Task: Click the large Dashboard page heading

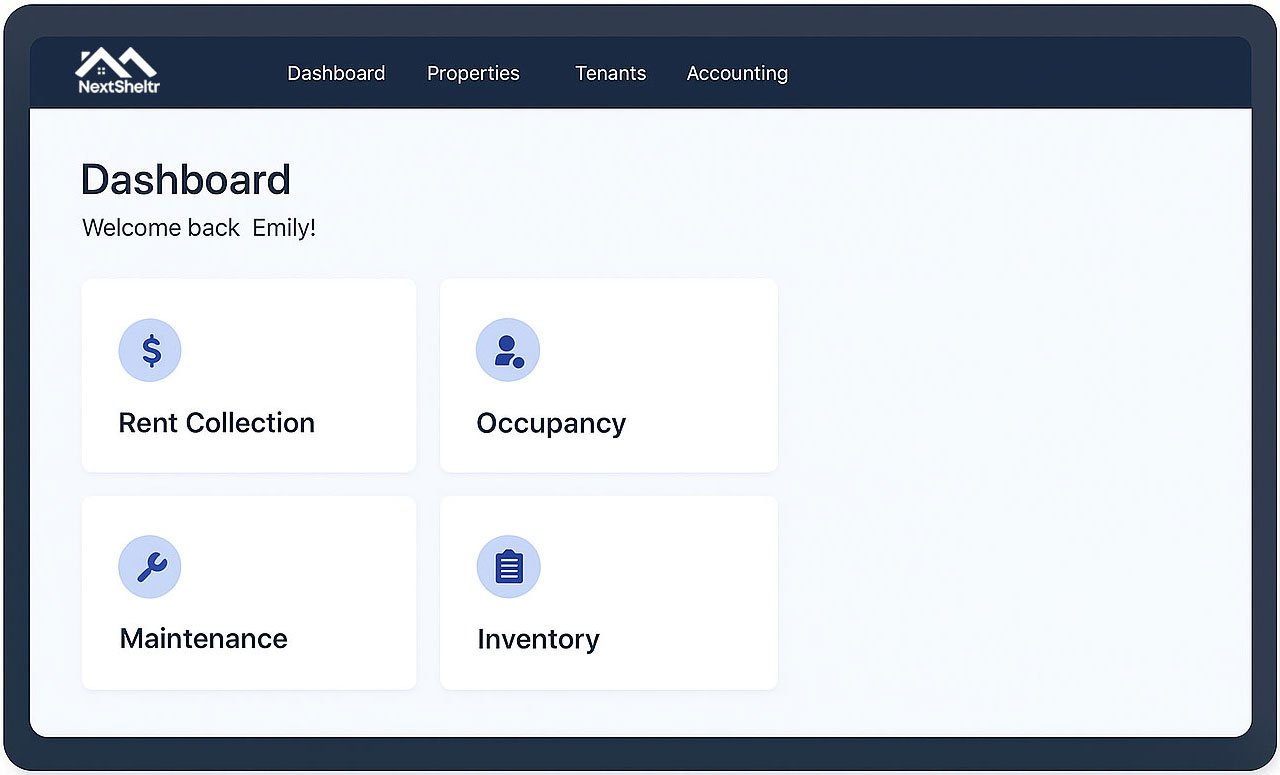Action: [186, 180]
